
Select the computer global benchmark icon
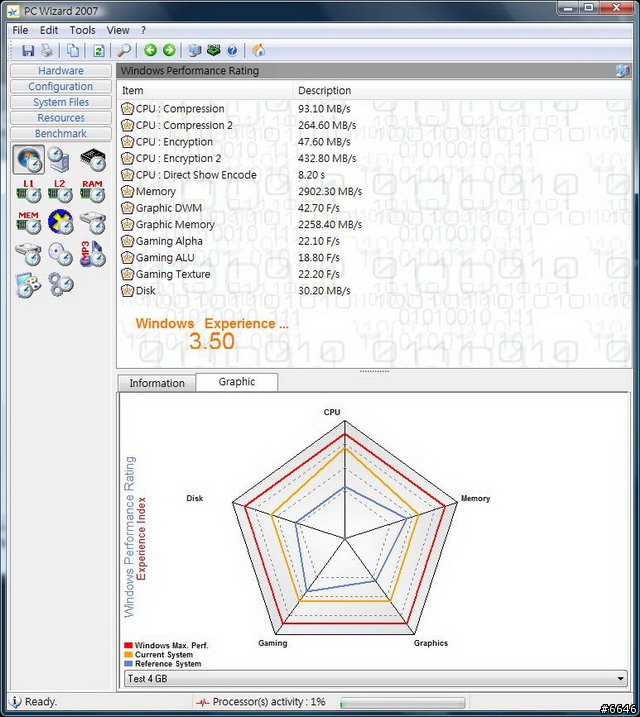pyautogui.click(x=59, y=160)
